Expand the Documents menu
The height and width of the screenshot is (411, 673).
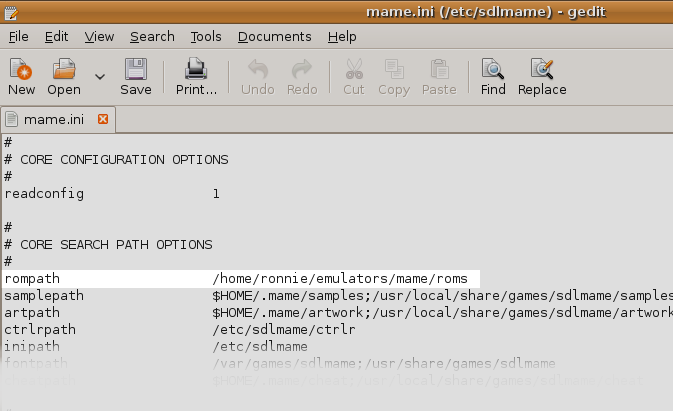tap(275, 37)
